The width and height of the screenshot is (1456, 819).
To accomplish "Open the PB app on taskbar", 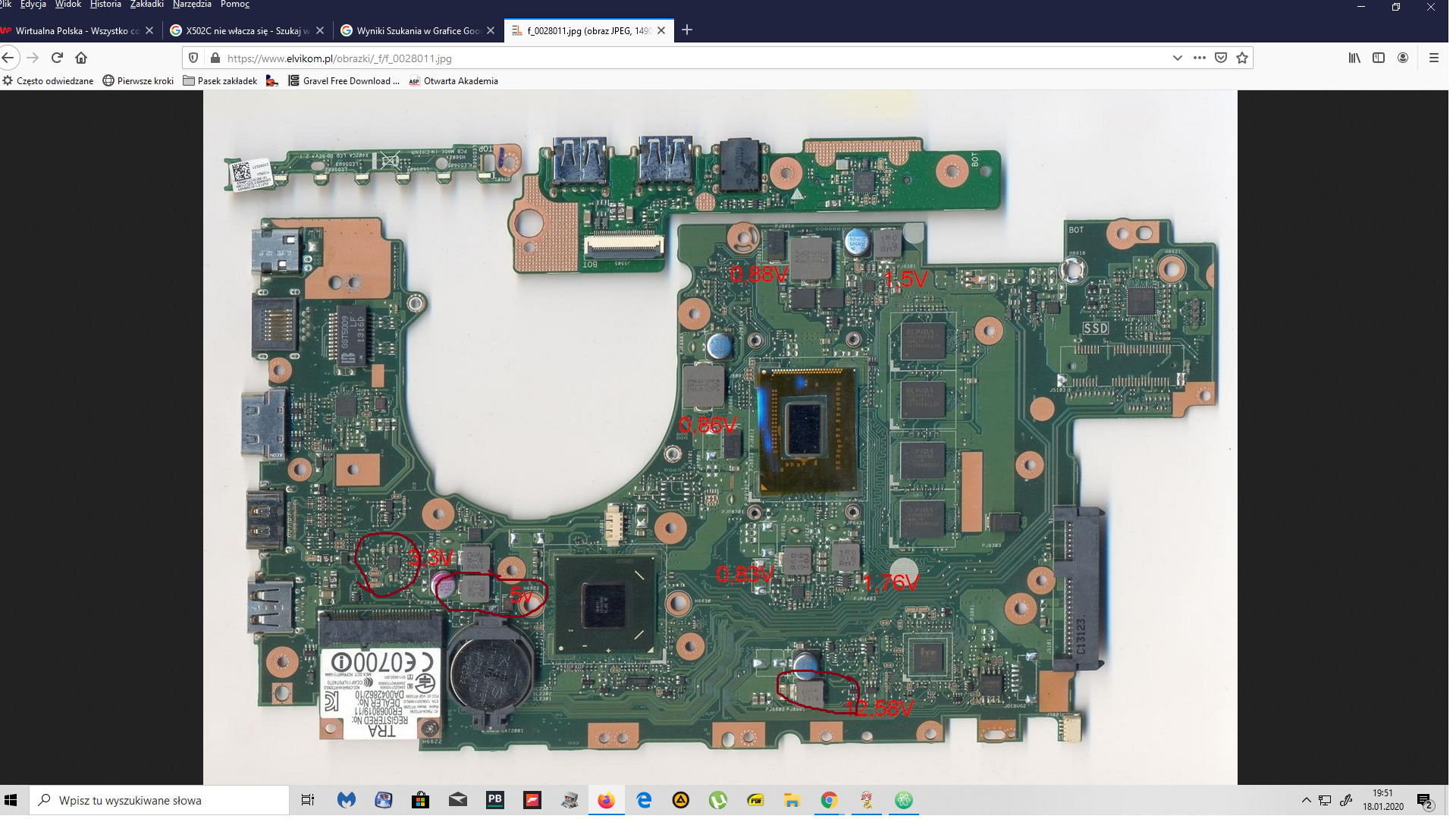I will pos(494,801).
